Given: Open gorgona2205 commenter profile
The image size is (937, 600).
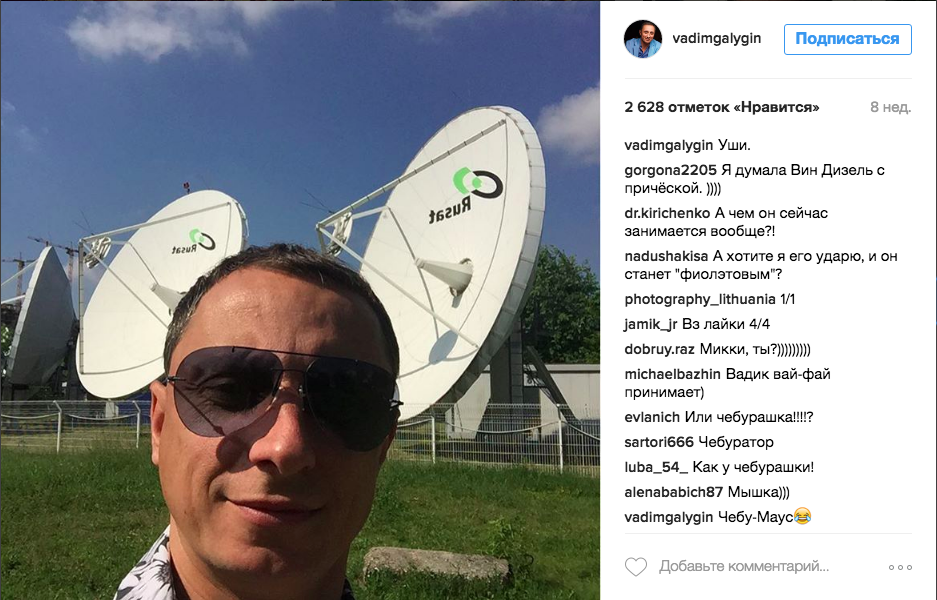Looking at the screenshot, I should click(670, 170).
